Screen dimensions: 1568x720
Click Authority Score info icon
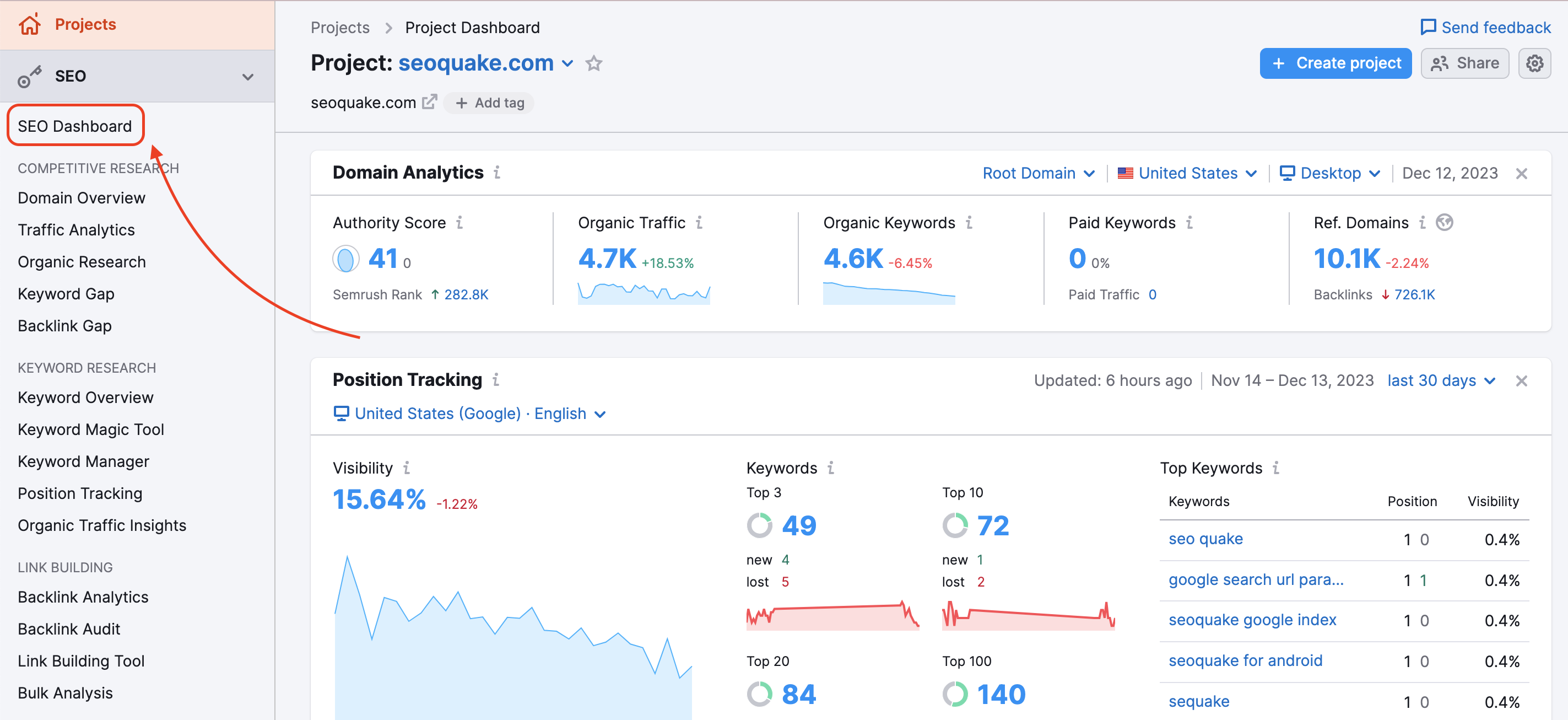pos(459,223)
